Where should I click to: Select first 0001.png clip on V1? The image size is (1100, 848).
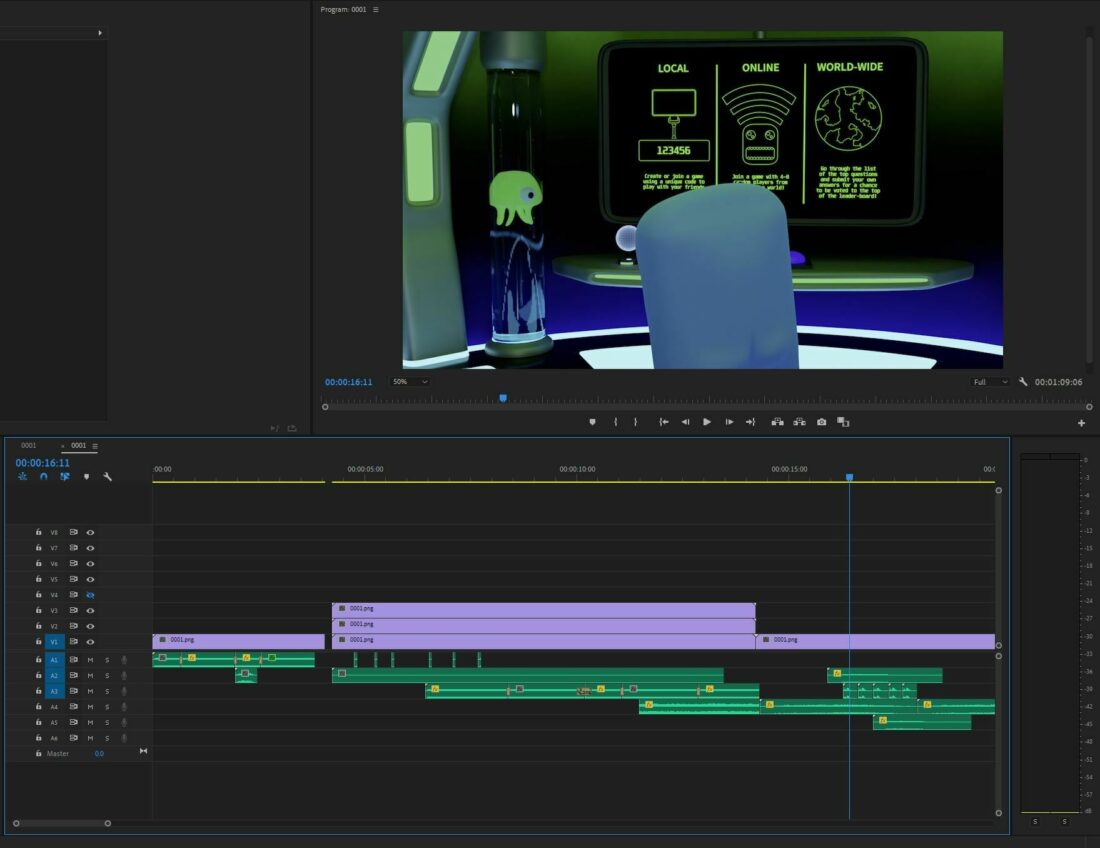point(239,640)
